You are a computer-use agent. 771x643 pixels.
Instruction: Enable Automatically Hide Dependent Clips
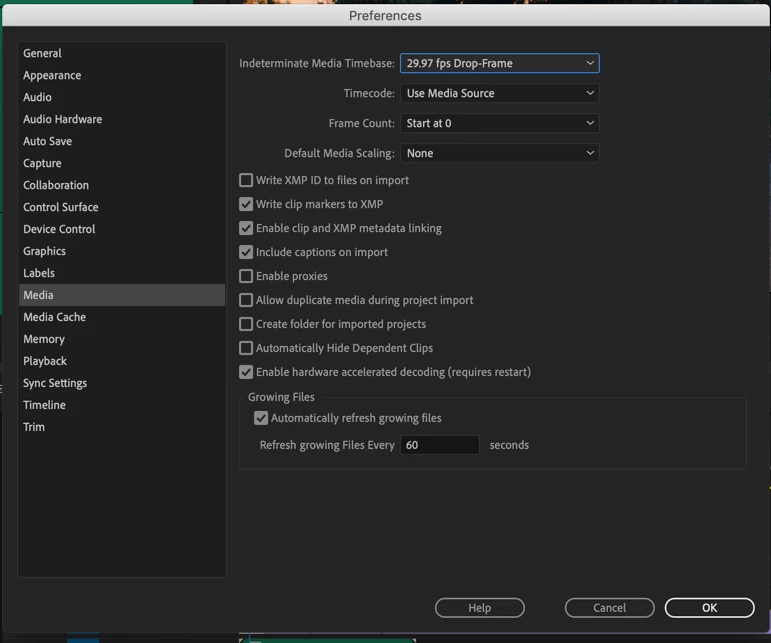pyautogui.click(x=246, y=348)
